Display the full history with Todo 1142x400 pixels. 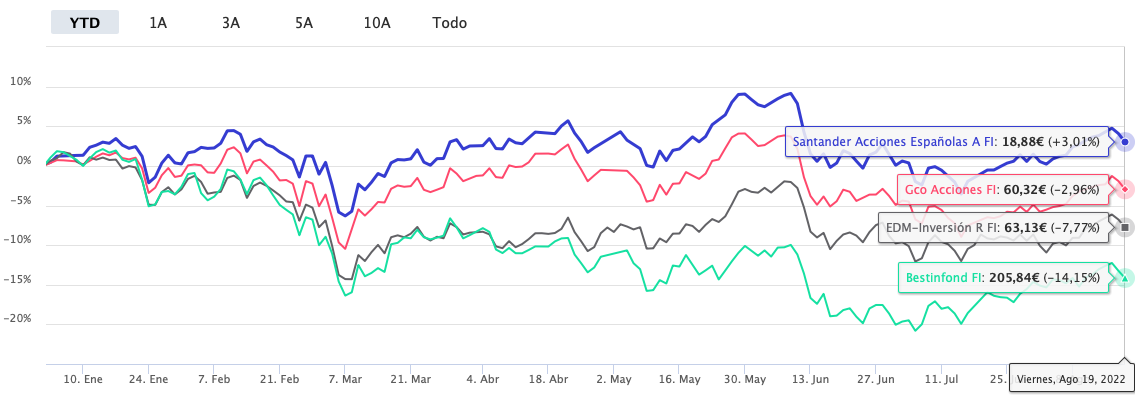(x=449, y=22)
